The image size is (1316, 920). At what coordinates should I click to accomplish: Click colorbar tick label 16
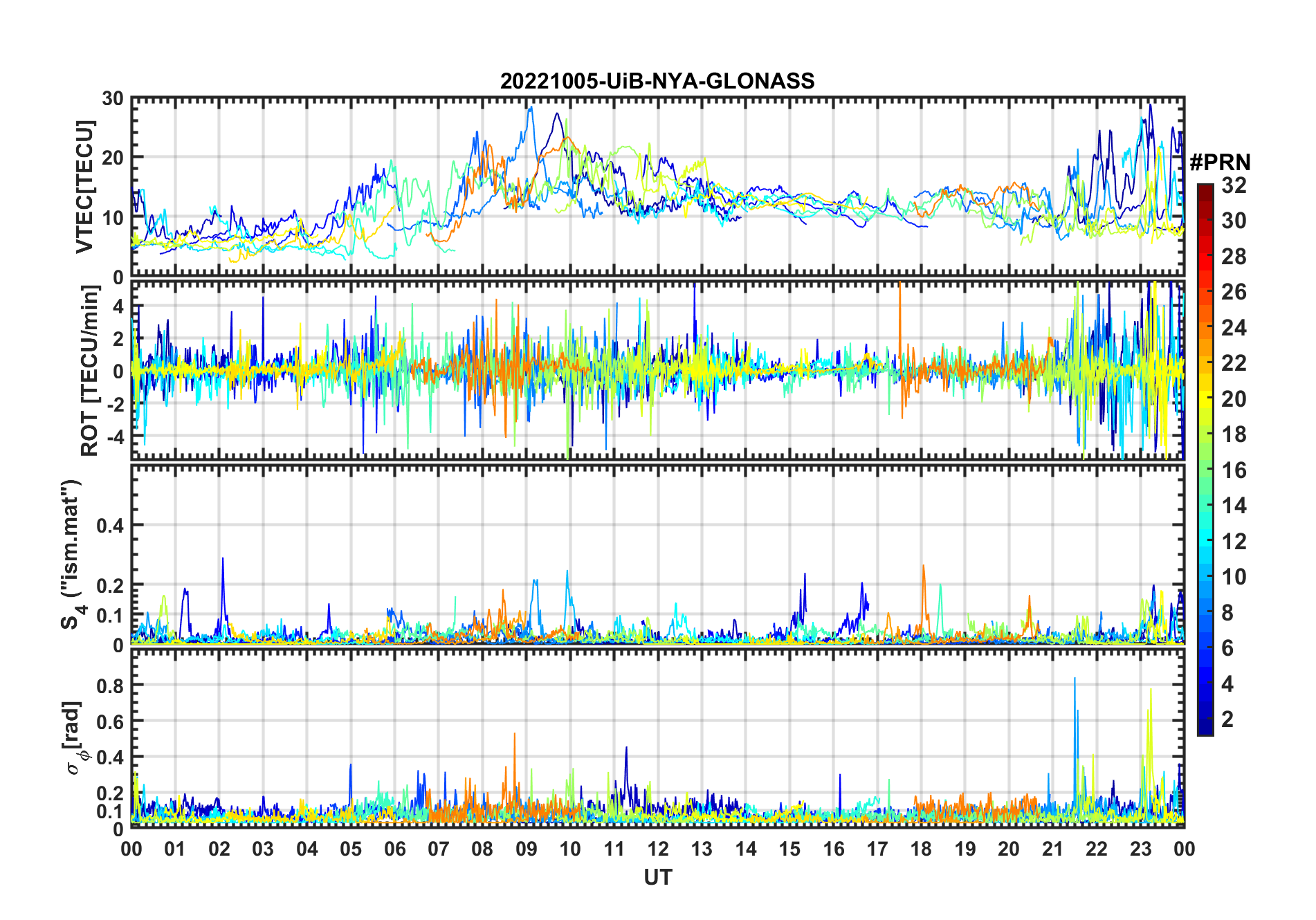pyautogui.click(x=1234, y=470)
